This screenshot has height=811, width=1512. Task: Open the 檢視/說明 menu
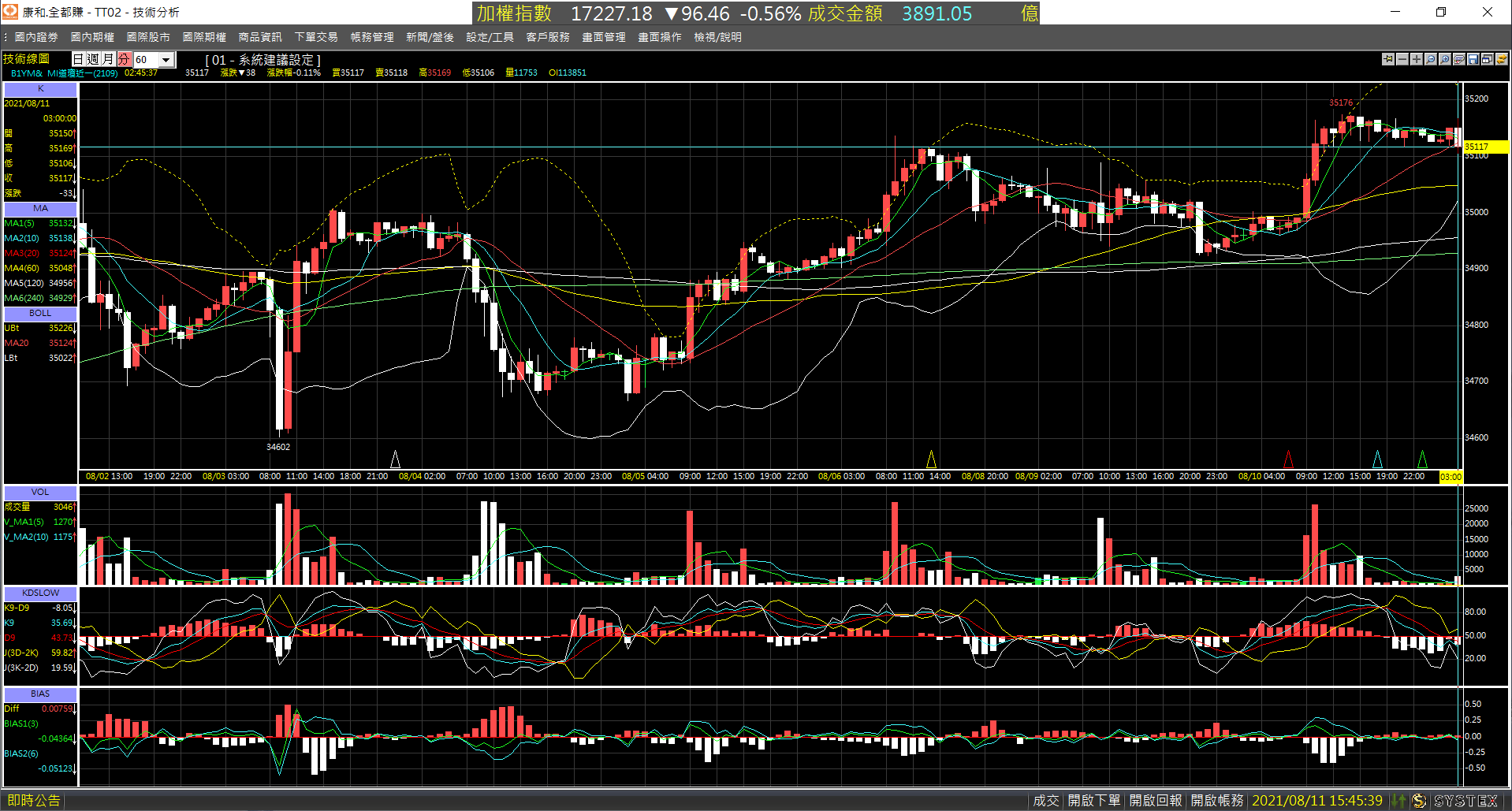pyautogui.click(x=717, y=37)
